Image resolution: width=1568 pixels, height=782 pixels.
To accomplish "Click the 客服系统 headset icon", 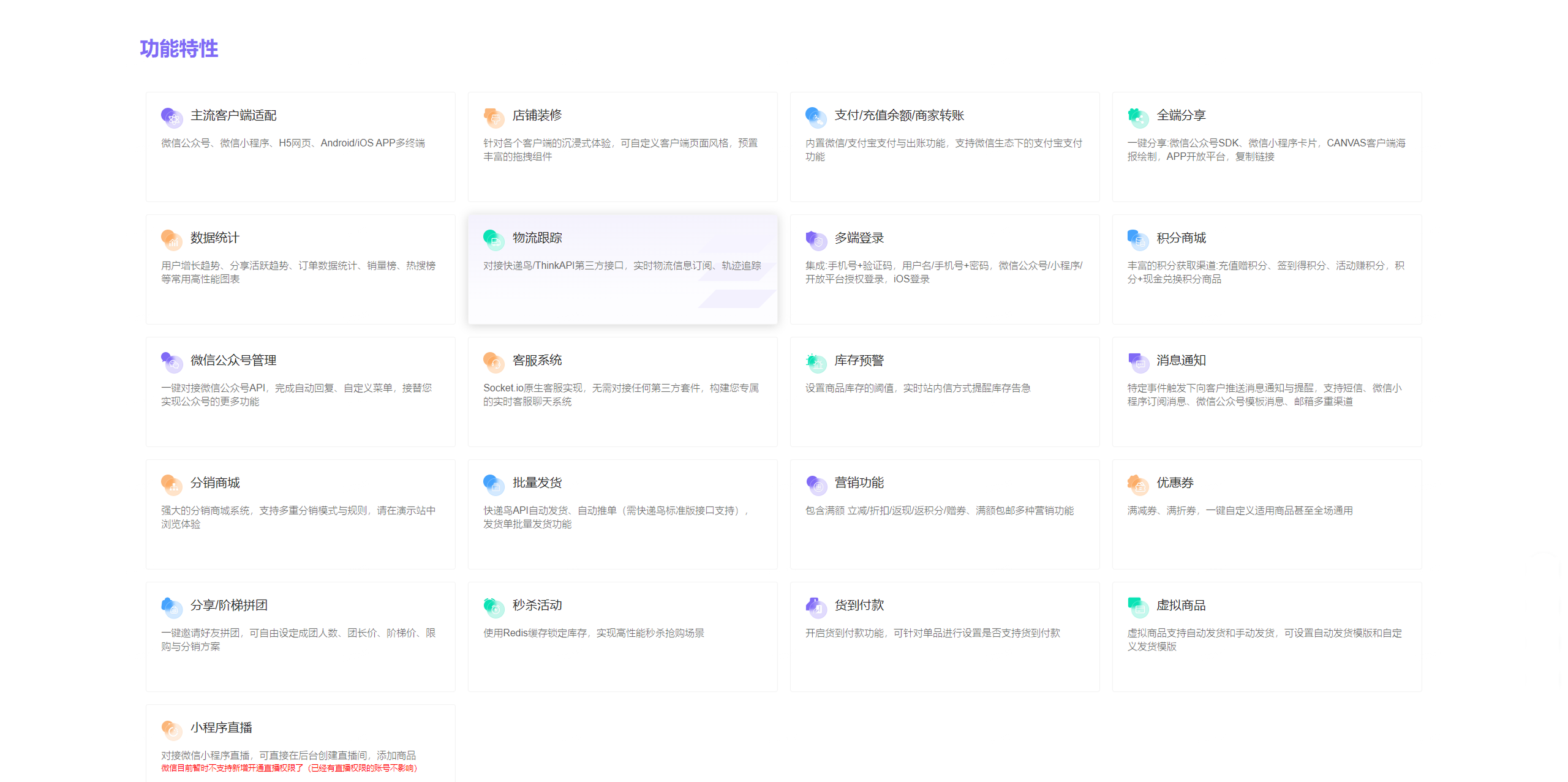I will (x=494, y=362).
